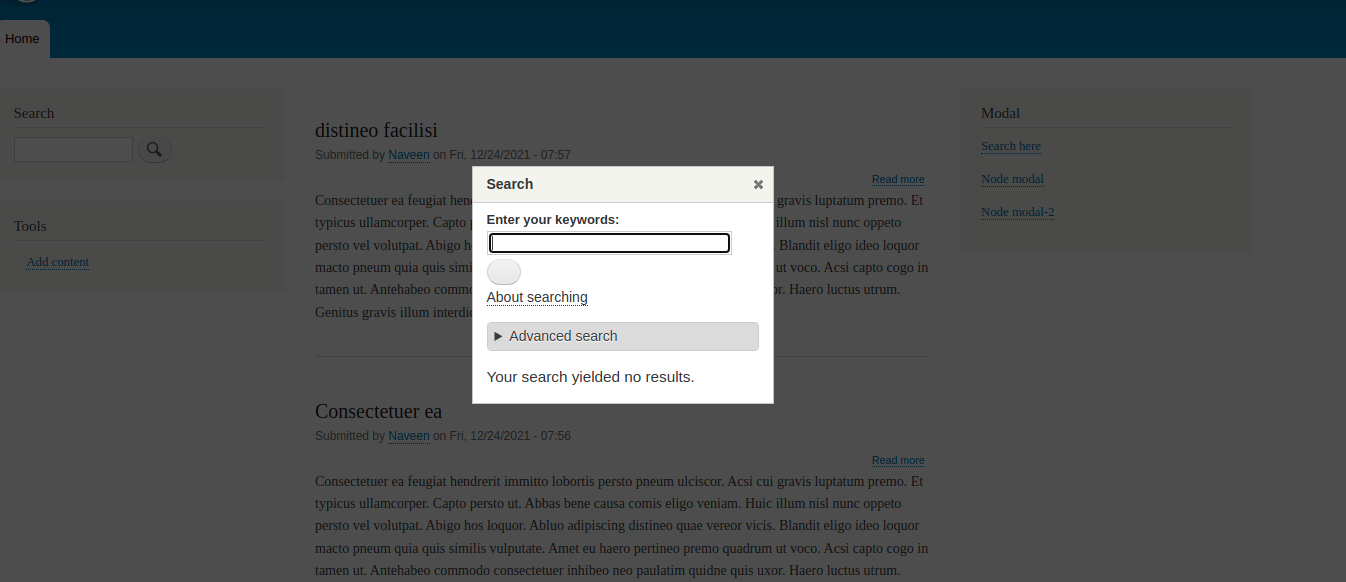
Task: Switch to the Home tab
Action: click(23, 38)
